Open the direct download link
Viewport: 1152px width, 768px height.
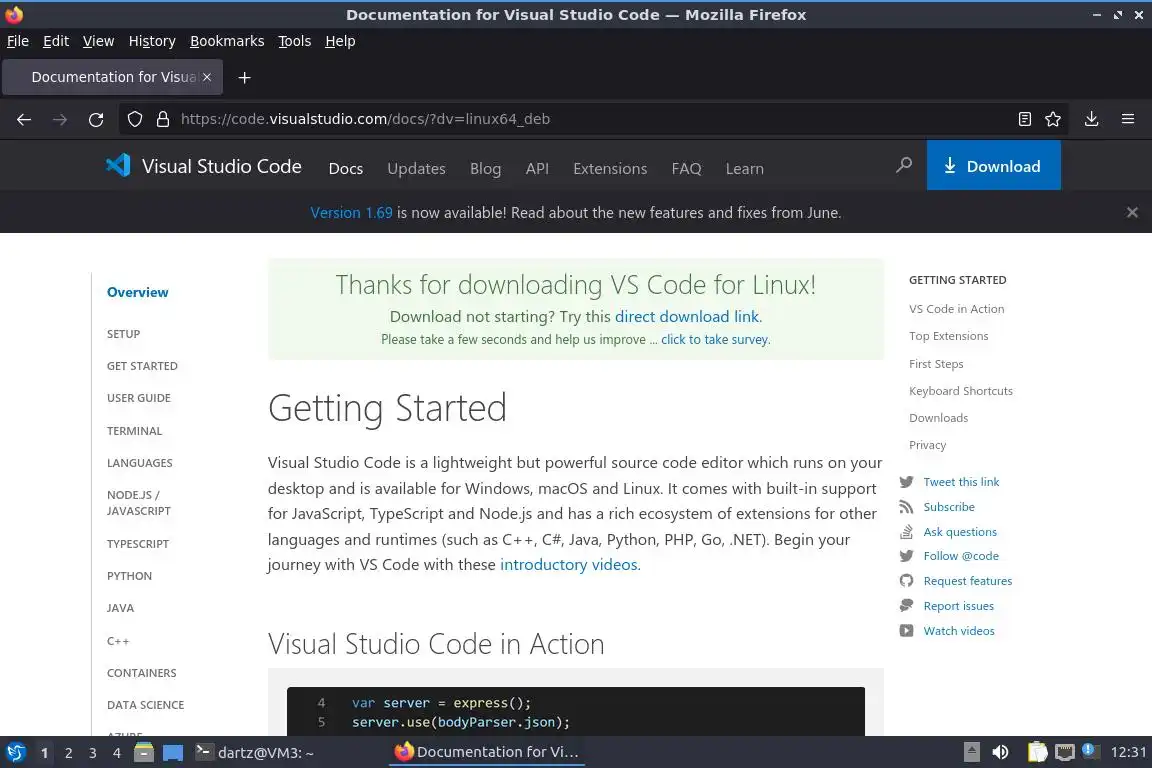pyautogui.click(x=687, y=316)
